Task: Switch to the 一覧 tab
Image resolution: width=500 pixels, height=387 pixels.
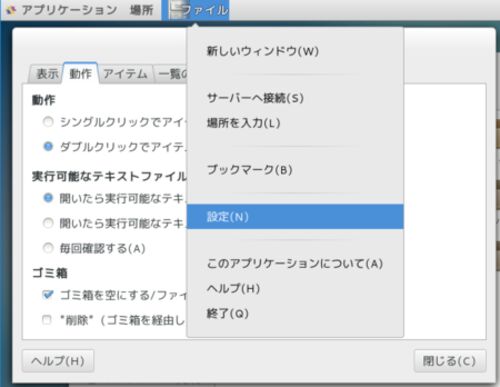Action: tap(172, 74)
